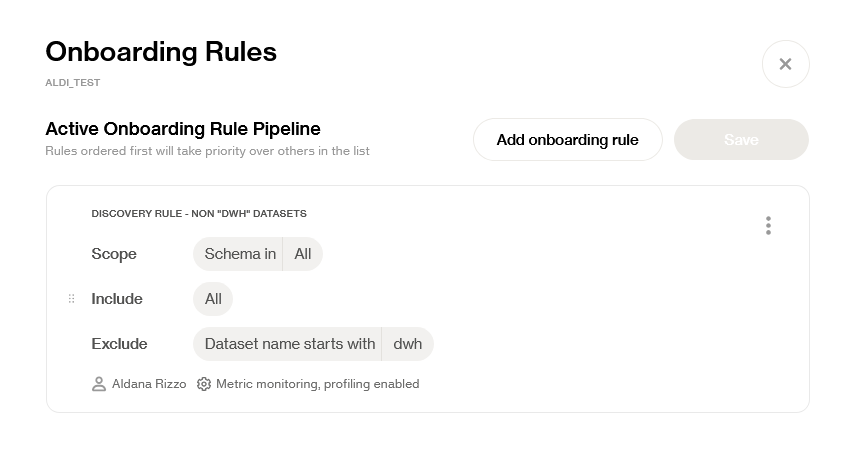Click the Active Onboarding Rule Pipeline heading

(183, 129)
